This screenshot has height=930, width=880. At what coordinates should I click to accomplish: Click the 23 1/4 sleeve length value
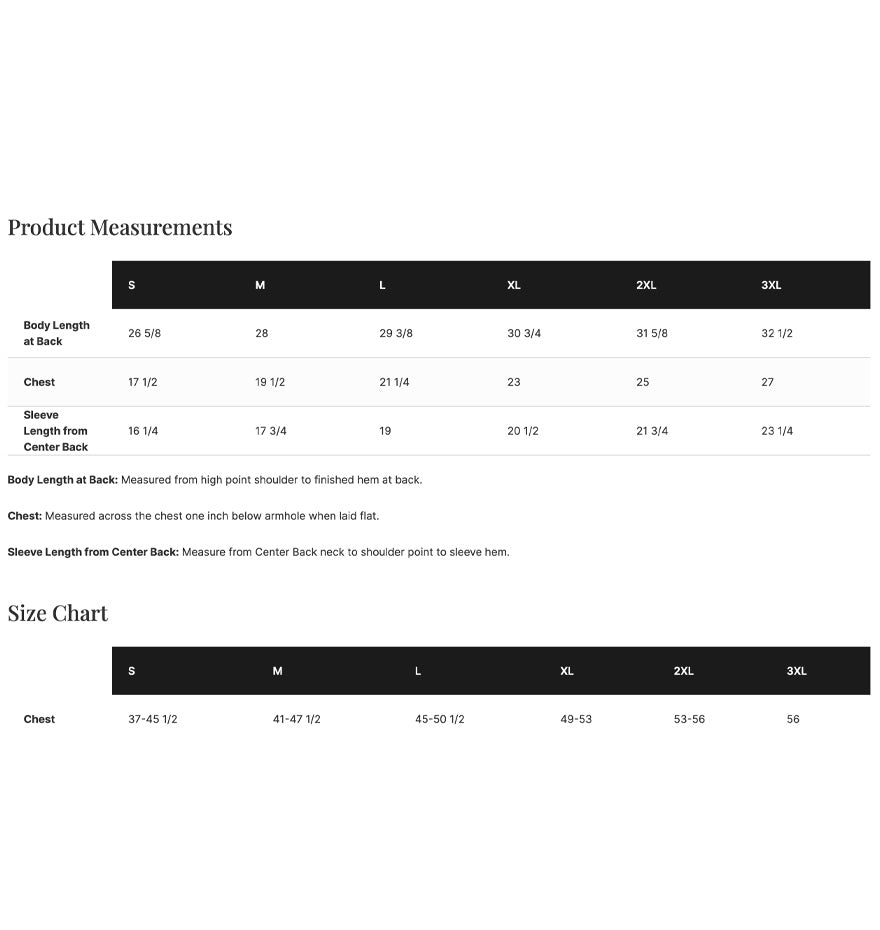pyautogui.click(x=777, y=431)
